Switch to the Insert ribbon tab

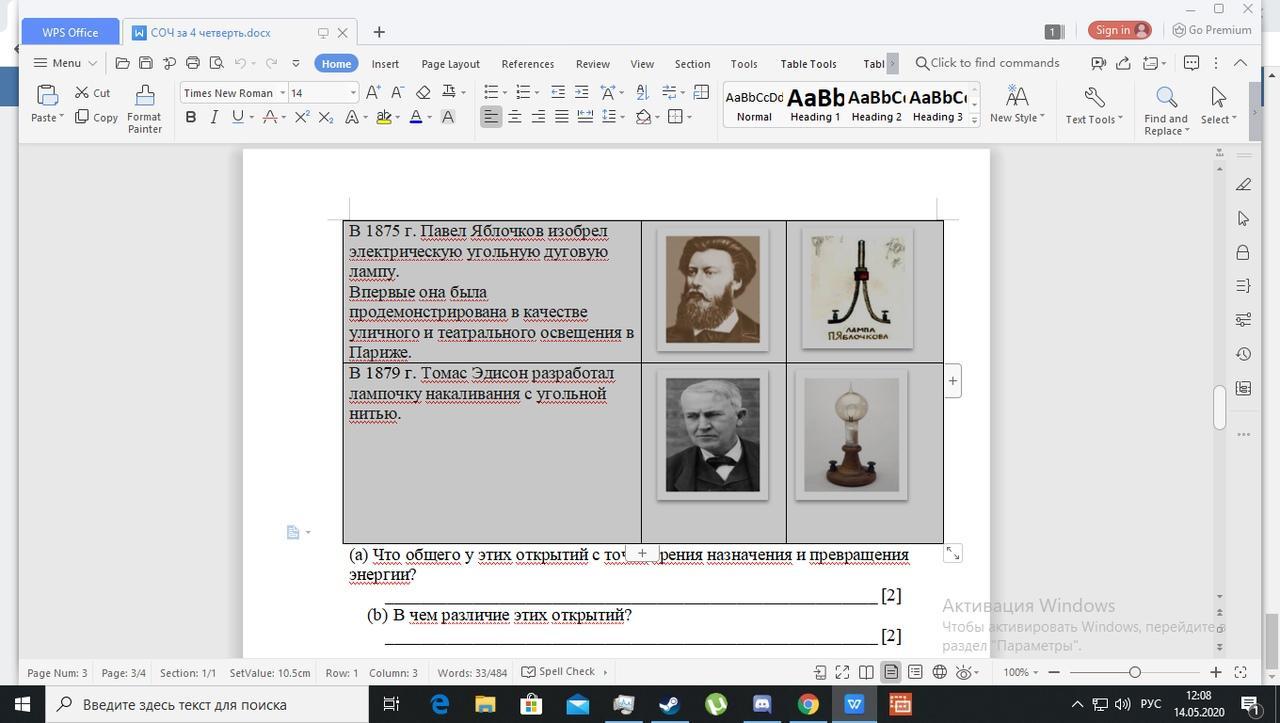(x=385, y=63)
